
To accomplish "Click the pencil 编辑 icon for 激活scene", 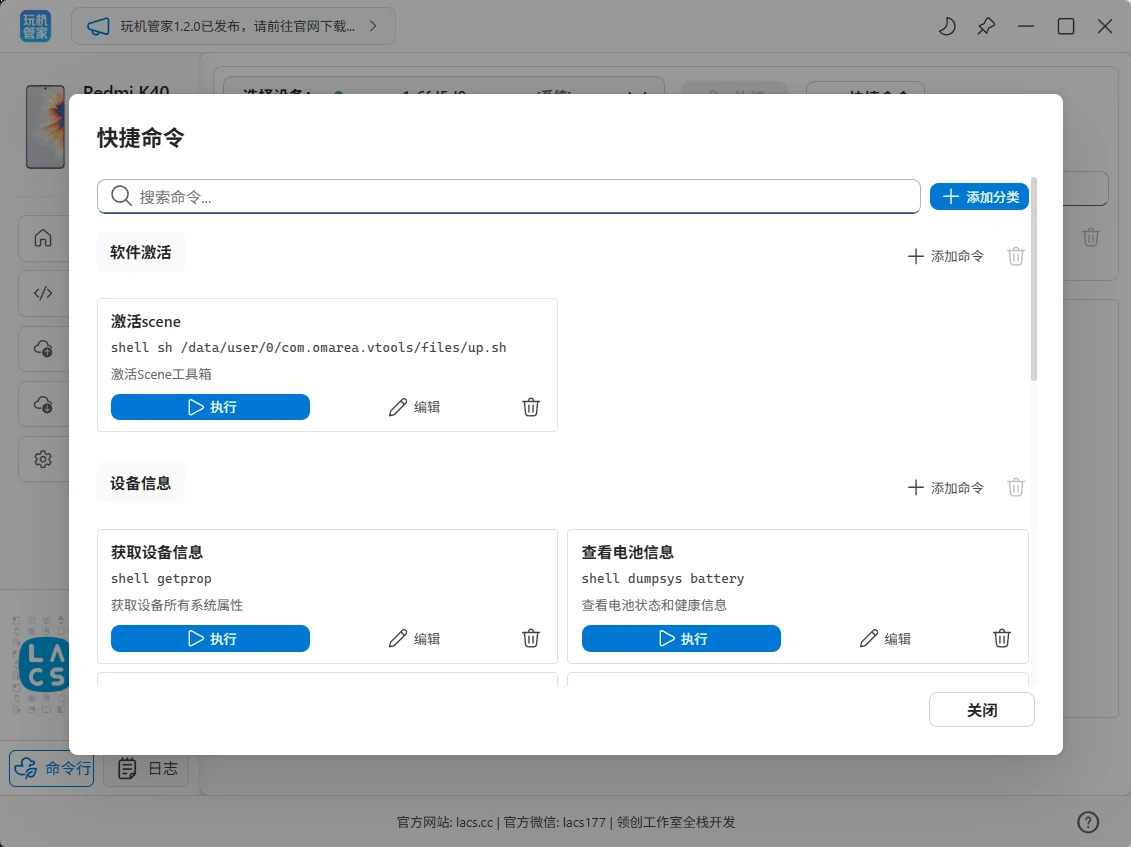I will click(398, 407).
